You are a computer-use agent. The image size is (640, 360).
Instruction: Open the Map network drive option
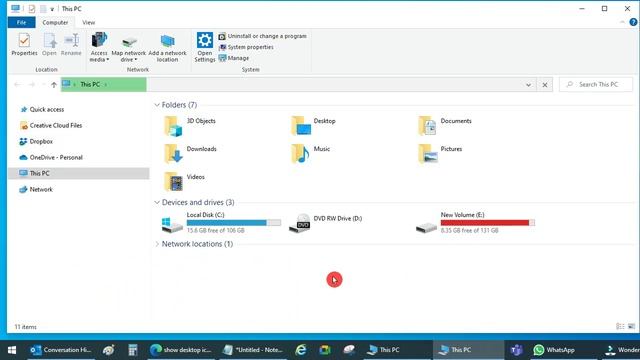pos(129,47)
